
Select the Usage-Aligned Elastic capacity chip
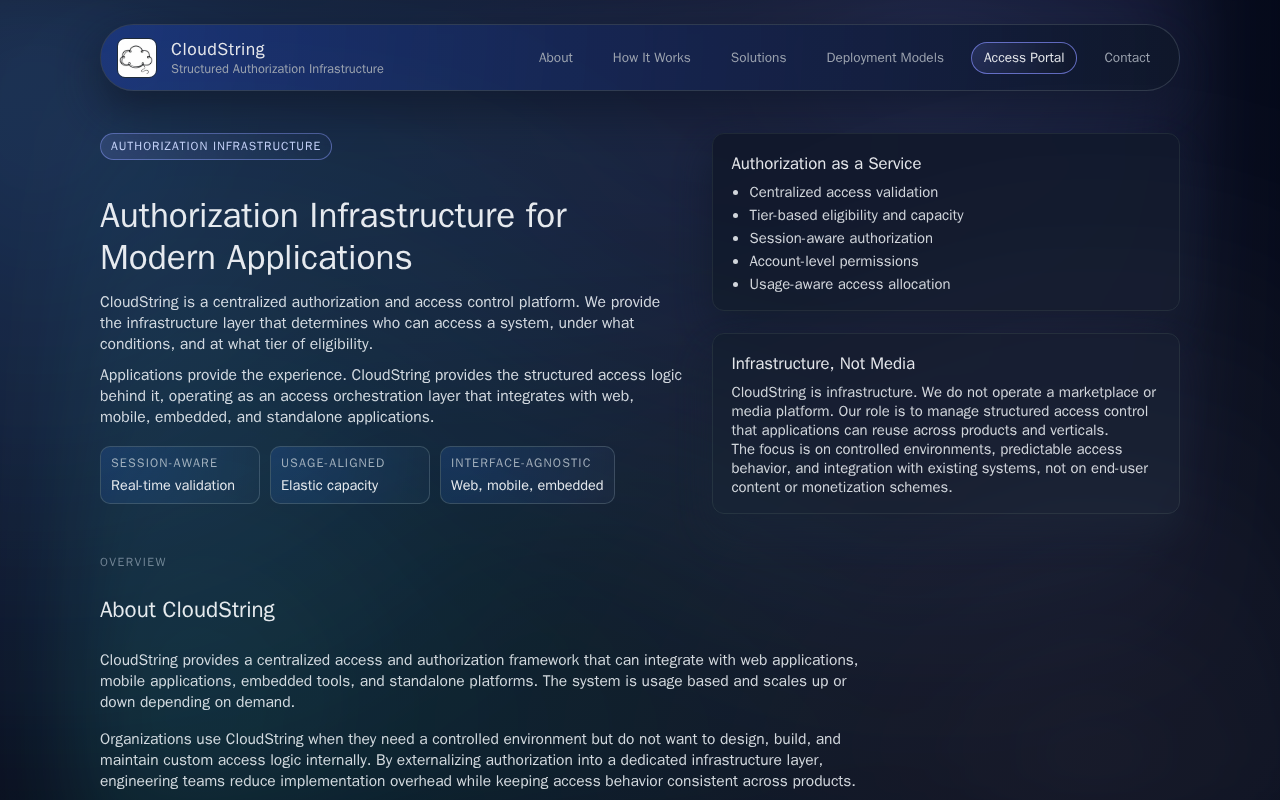click(x=350, y=475)
